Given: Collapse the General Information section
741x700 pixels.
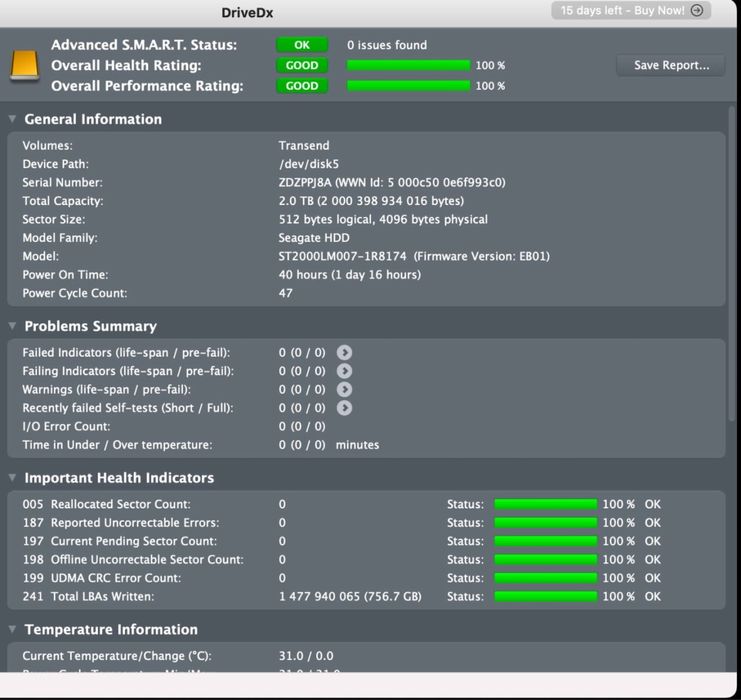Looking at the screenshot, I should tap(12, 119).
